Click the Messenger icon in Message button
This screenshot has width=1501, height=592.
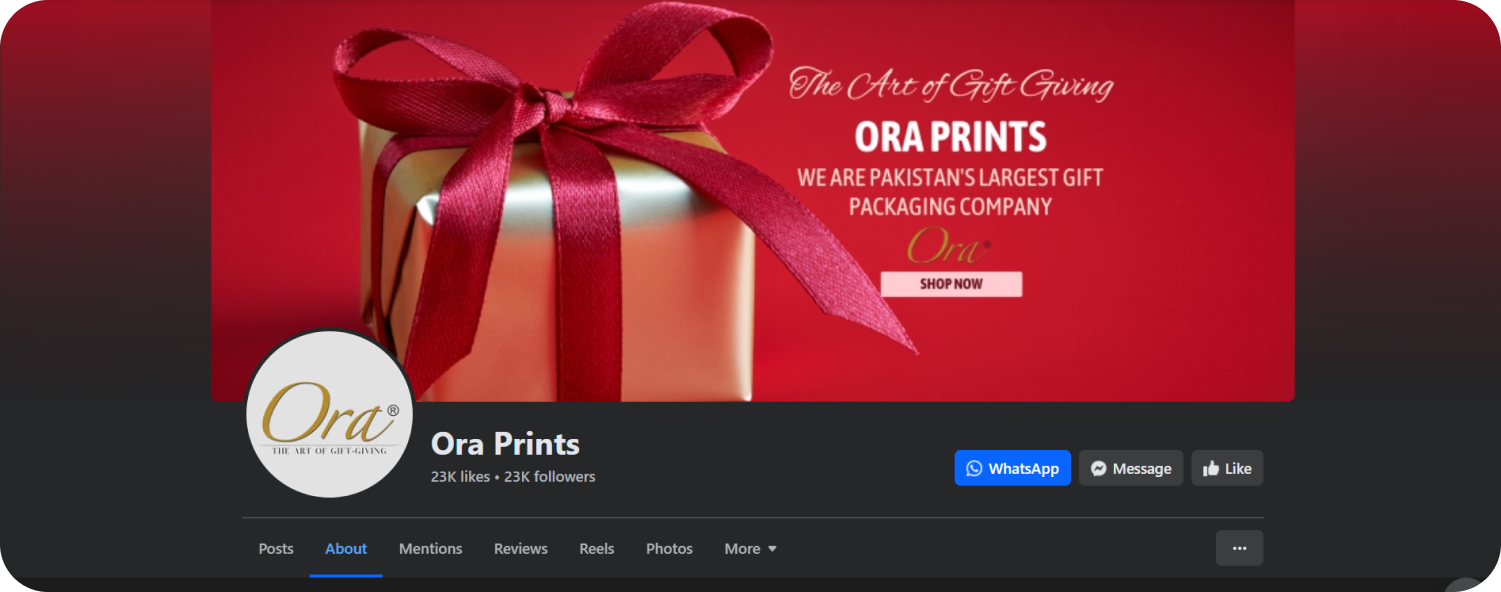pyautogui.click(x=1098, y=468)
